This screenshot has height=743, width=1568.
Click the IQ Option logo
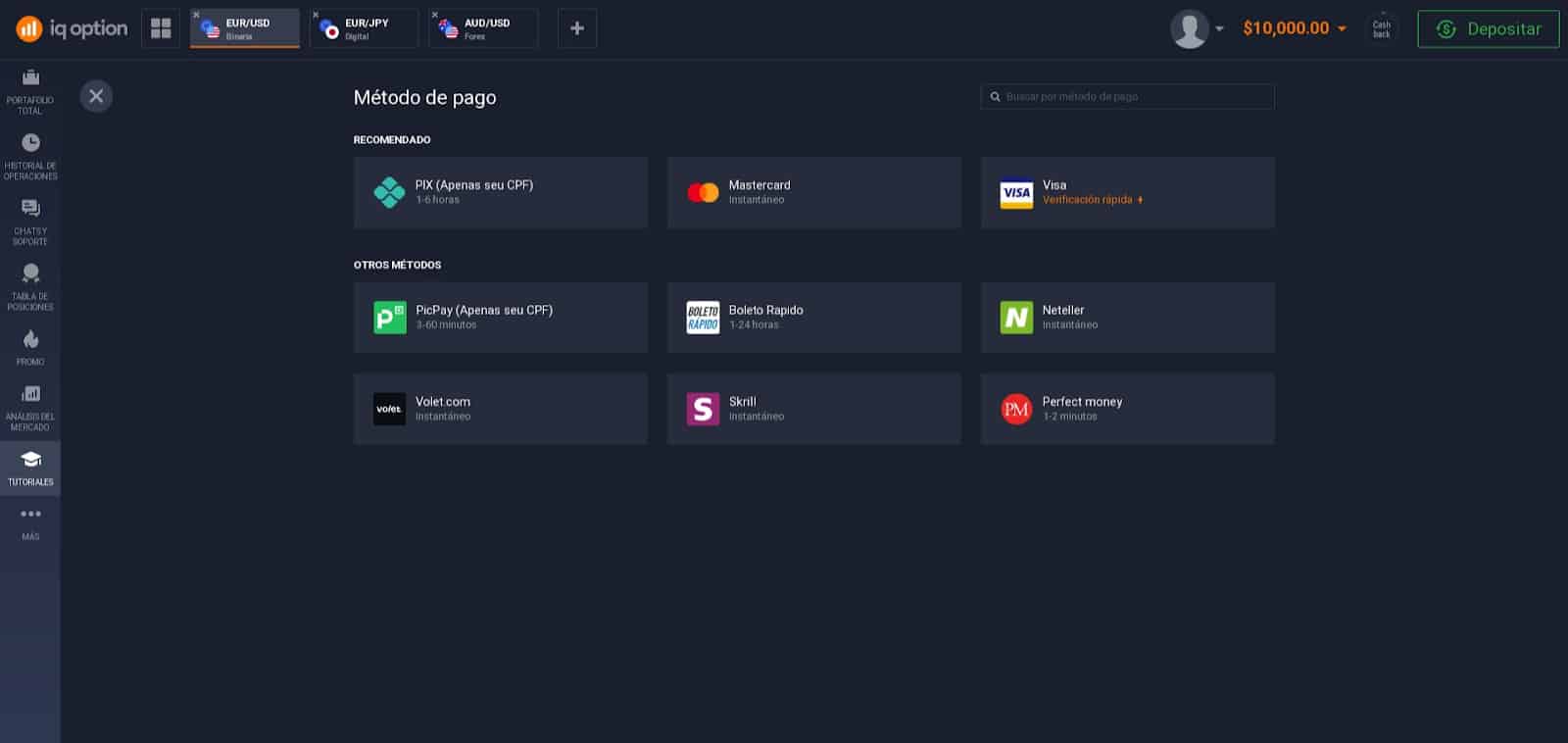click(72, 28)
